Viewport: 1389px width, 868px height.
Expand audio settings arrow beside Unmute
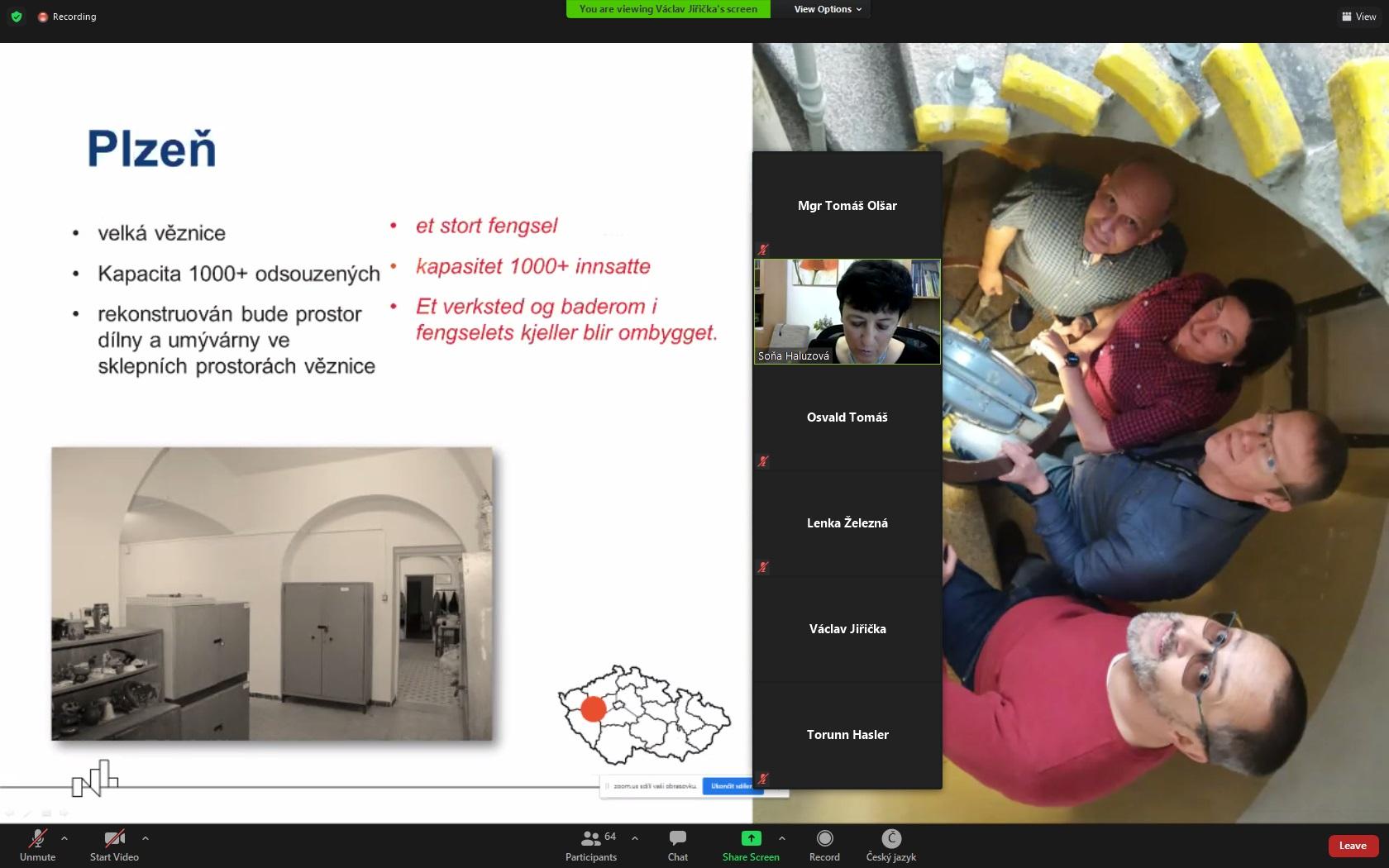[64, 838]
